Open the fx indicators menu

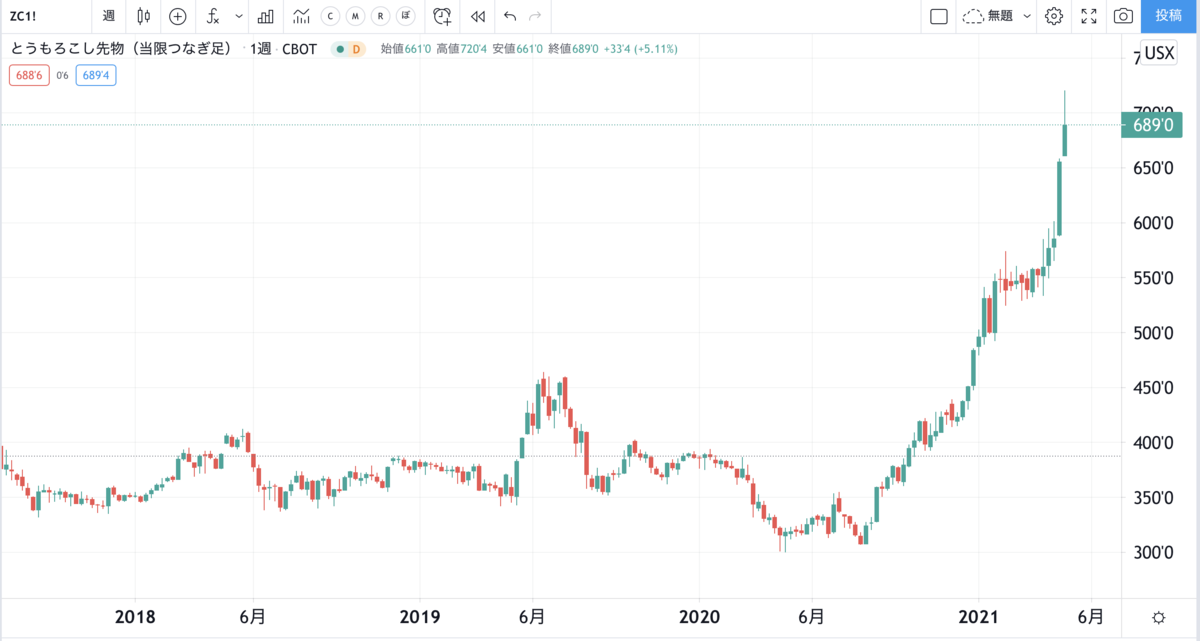click(x=213, y=16)
